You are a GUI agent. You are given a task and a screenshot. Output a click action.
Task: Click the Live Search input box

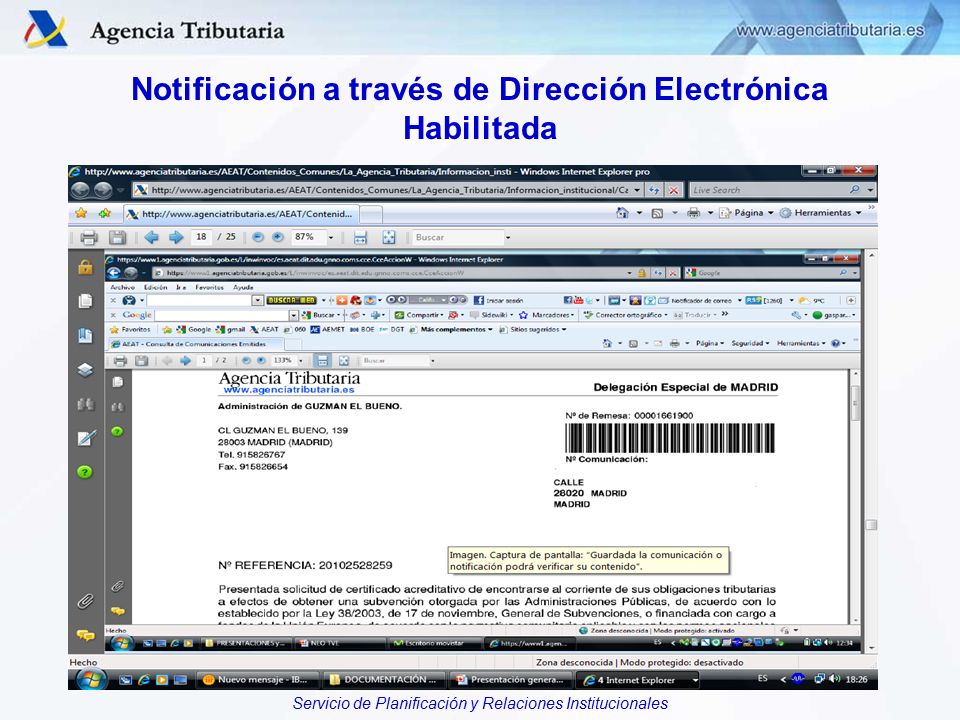(x=768, y=190)
